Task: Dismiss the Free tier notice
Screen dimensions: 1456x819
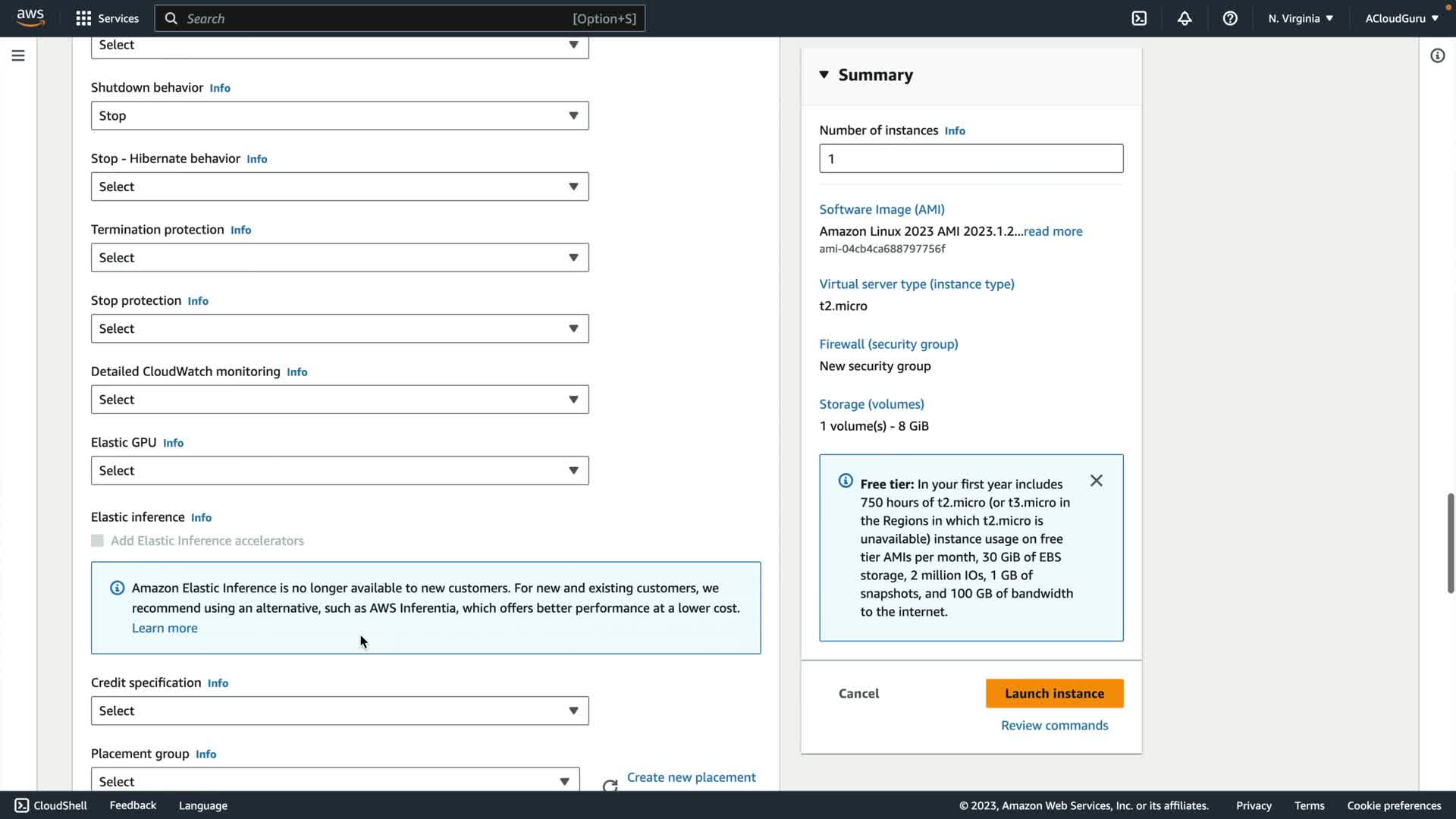Action: 1096,481
